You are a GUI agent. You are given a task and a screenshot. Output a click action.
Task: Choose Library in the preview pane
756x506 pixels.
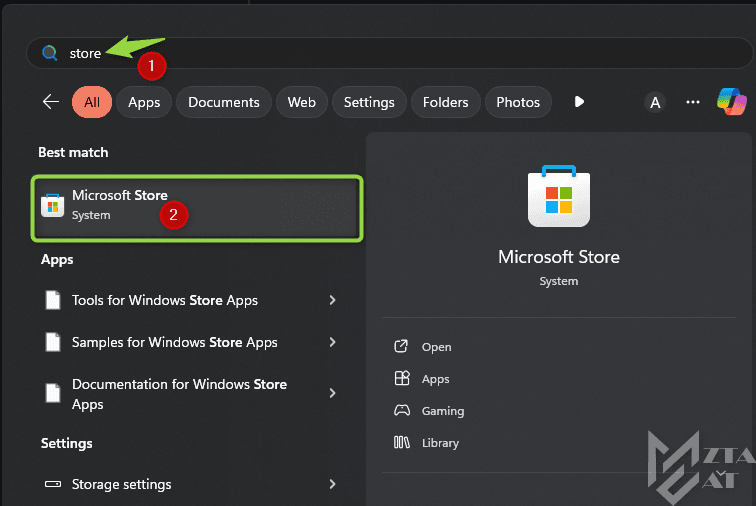440,443
